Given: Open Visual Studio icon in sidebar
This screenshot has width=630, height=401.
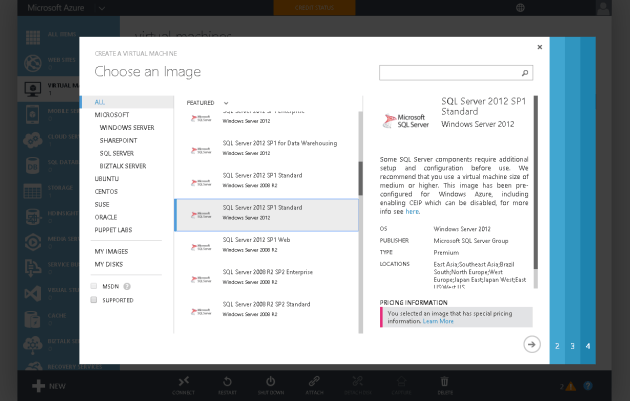Looking at the screenshot, I should pos(33,294).
